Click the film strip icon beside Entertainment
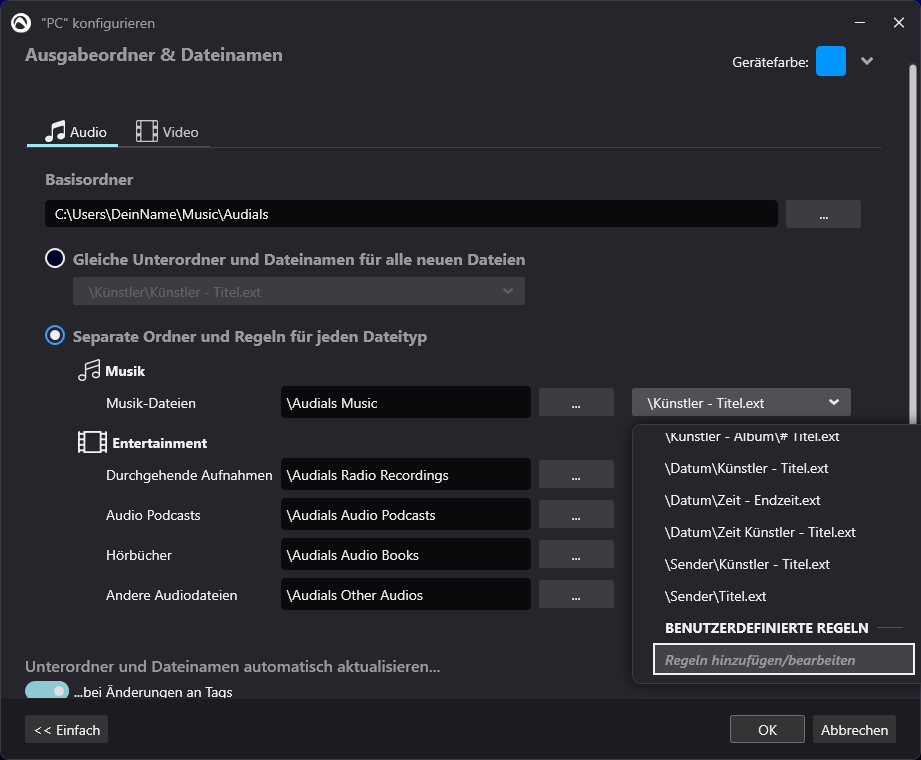 pyautogui.click(x=92, y=443)
